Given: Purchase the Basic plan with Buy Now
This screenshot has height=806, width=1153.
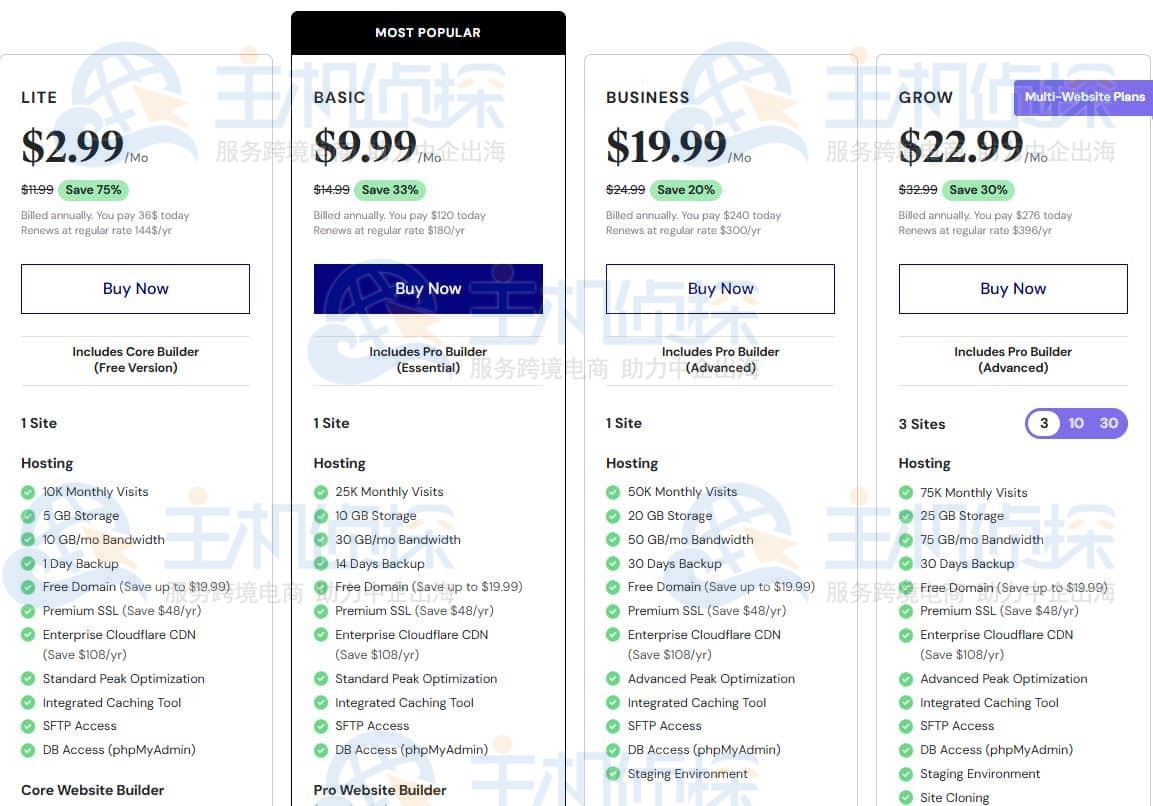Looking at the screenshot, I should [428, 289].
